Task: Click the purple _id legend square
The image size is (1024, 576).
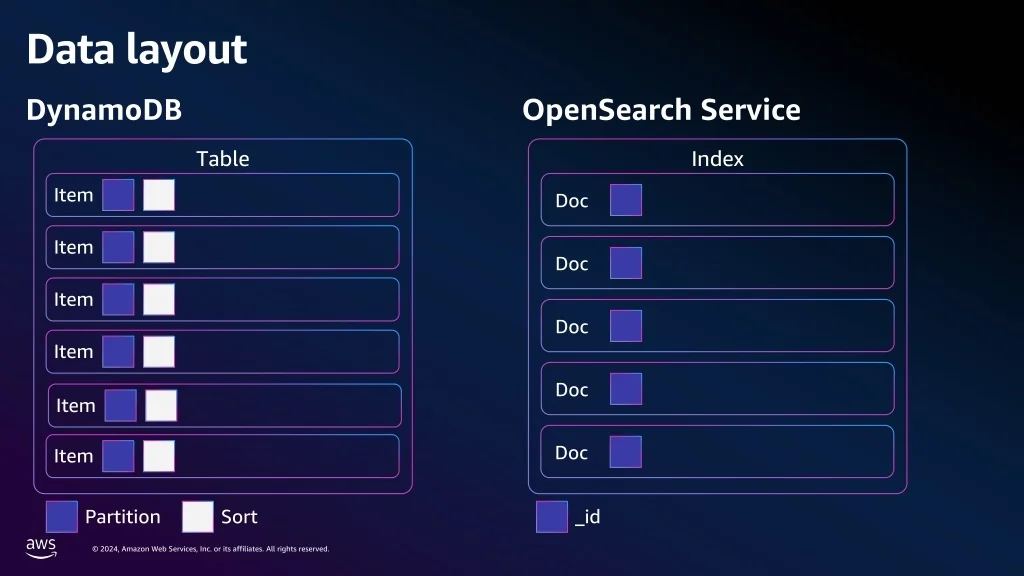Action: point(552,516)
